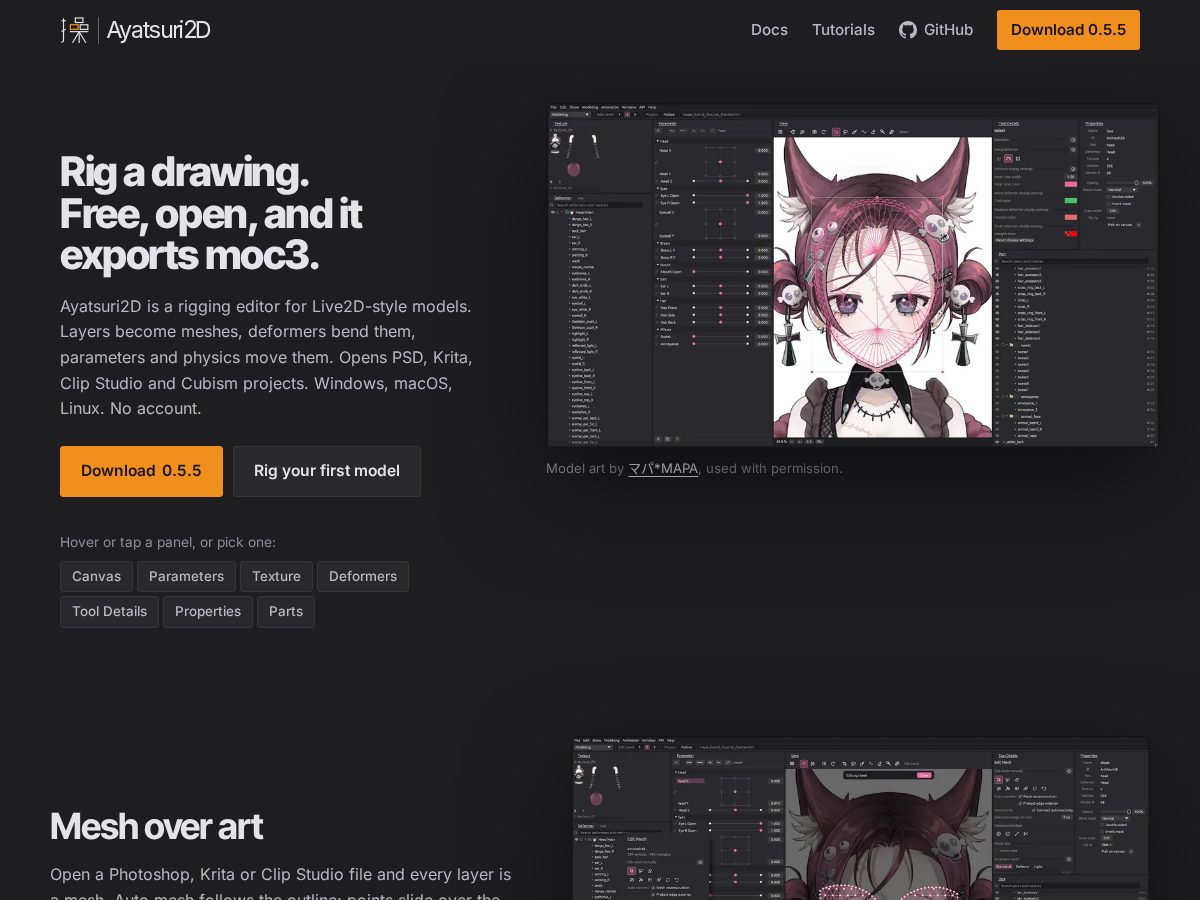1200x900 pixels.
Task: Tap the Parameter sliders panel in hero screenshot
Action: [713, 282]
